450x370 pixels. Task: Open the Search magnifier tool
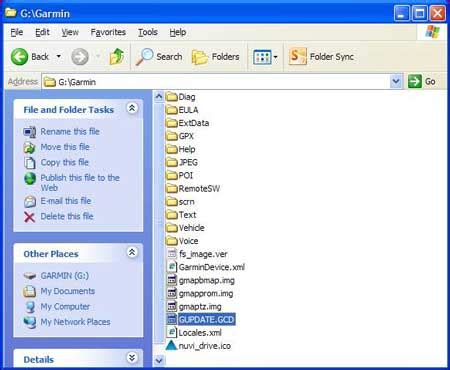pos(159,57)
